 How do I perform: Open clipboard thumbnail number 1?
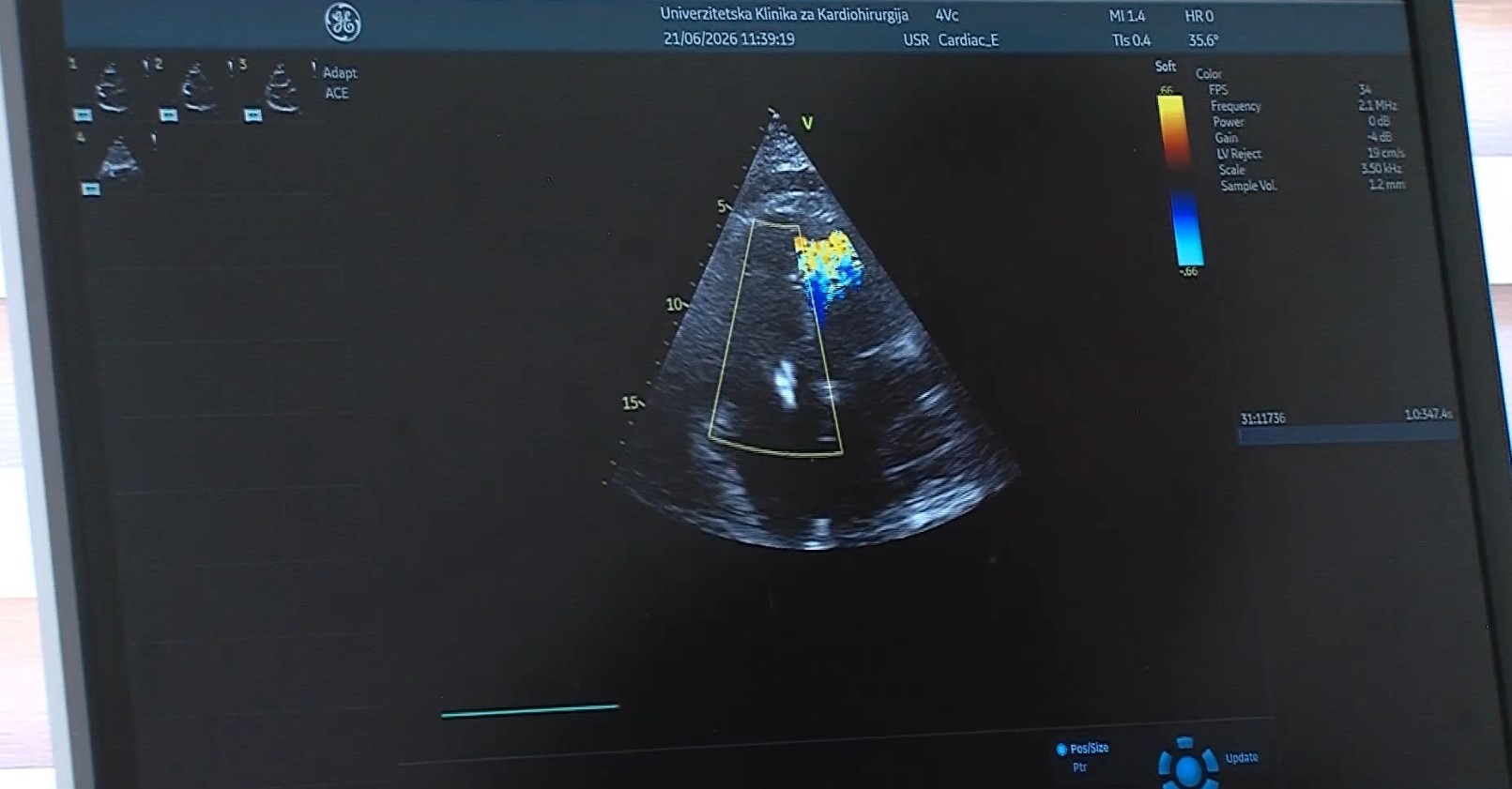(x=112, y=88)
